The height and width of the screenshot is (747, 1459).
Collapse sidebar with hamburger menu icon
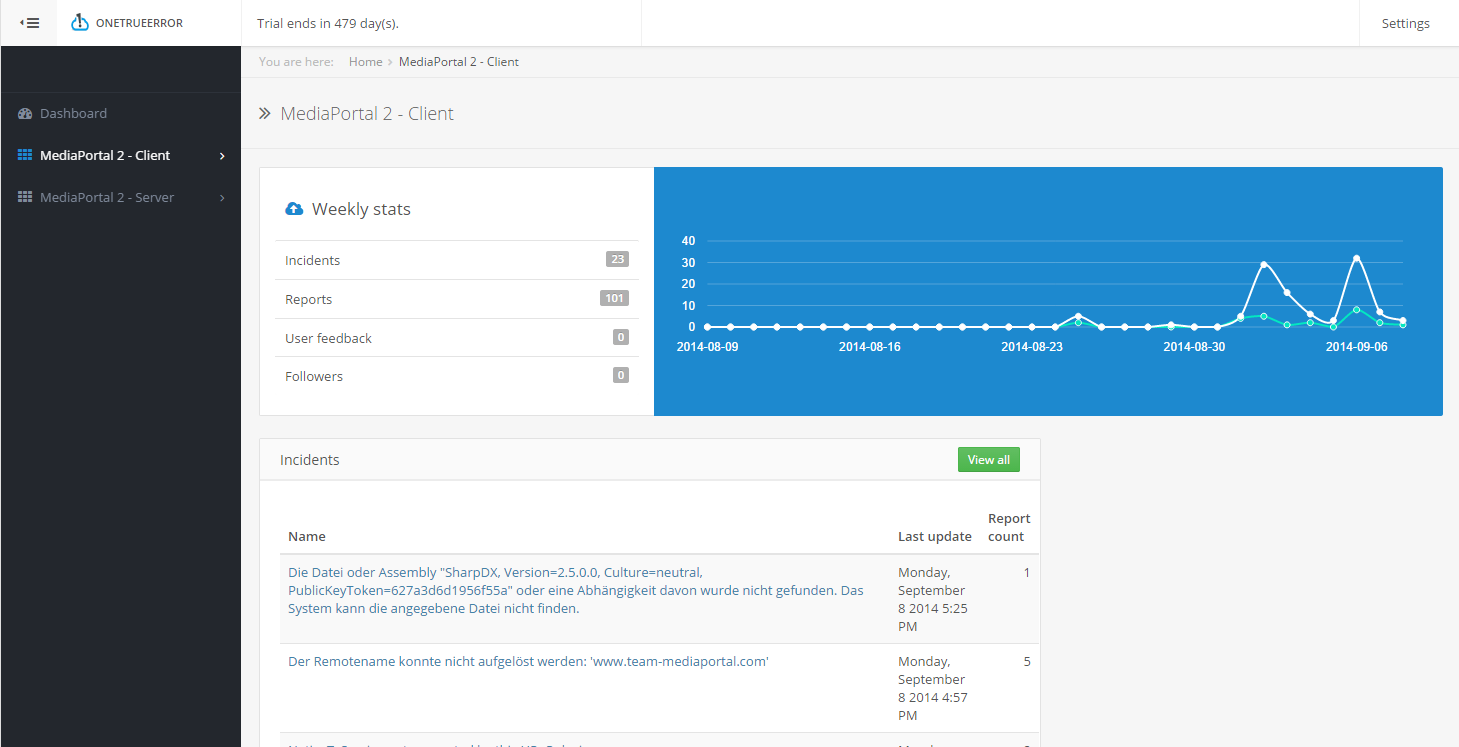point(29,23)
